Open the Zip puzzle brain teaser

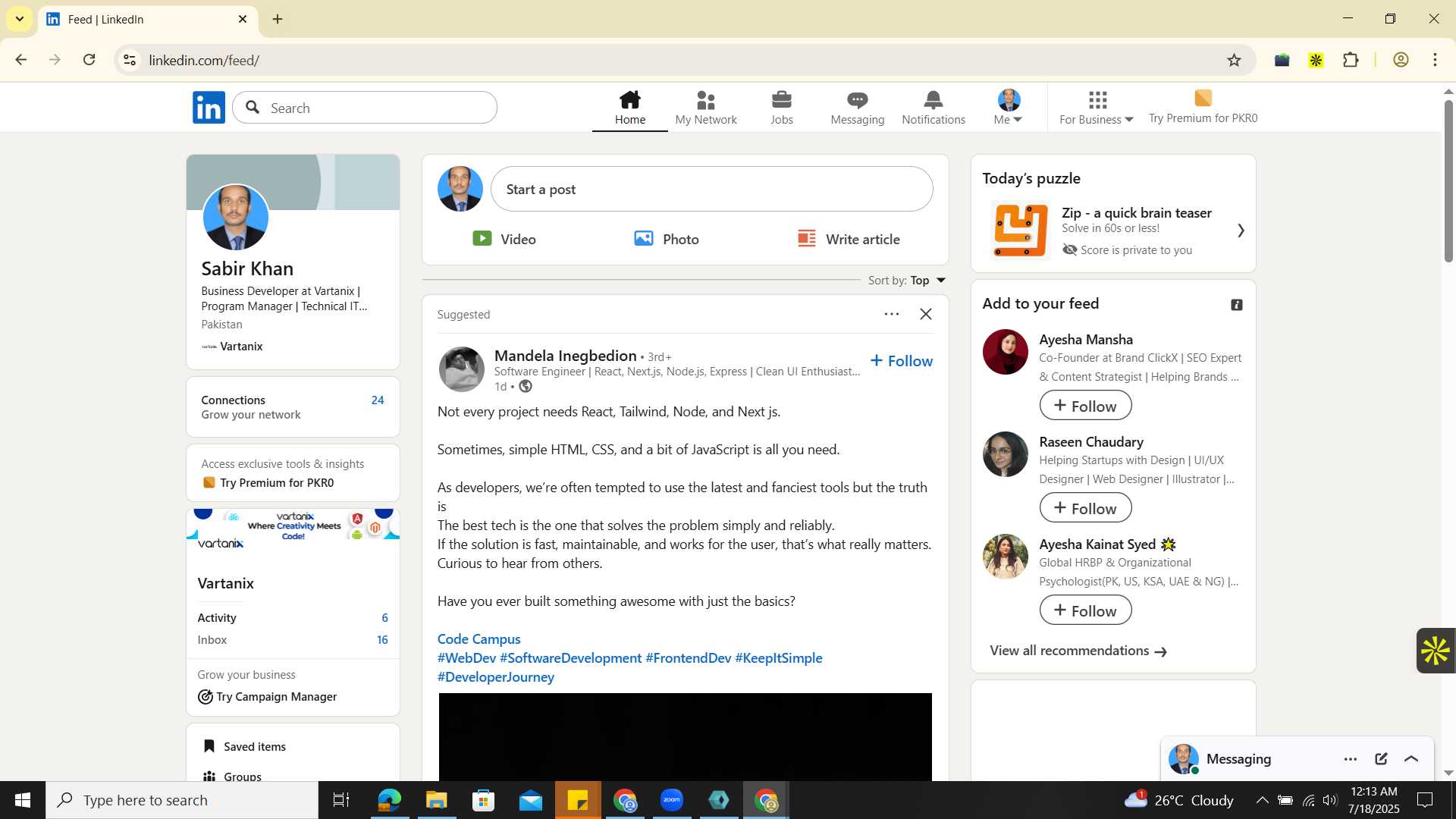pos(1113,231)
